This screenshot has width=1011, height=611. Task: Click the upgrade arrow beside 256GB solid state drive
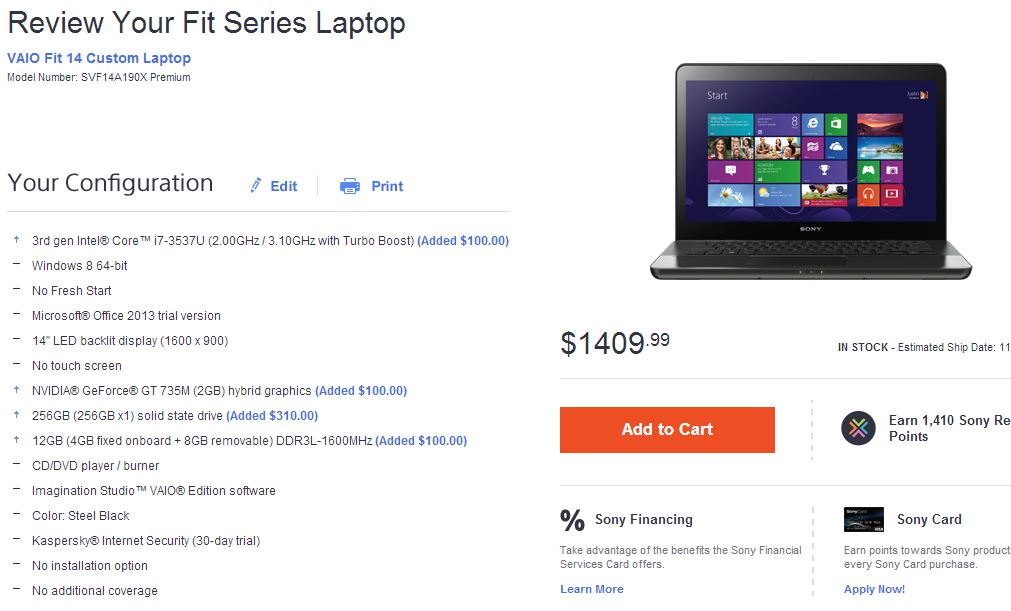click(x=16, y=415)
